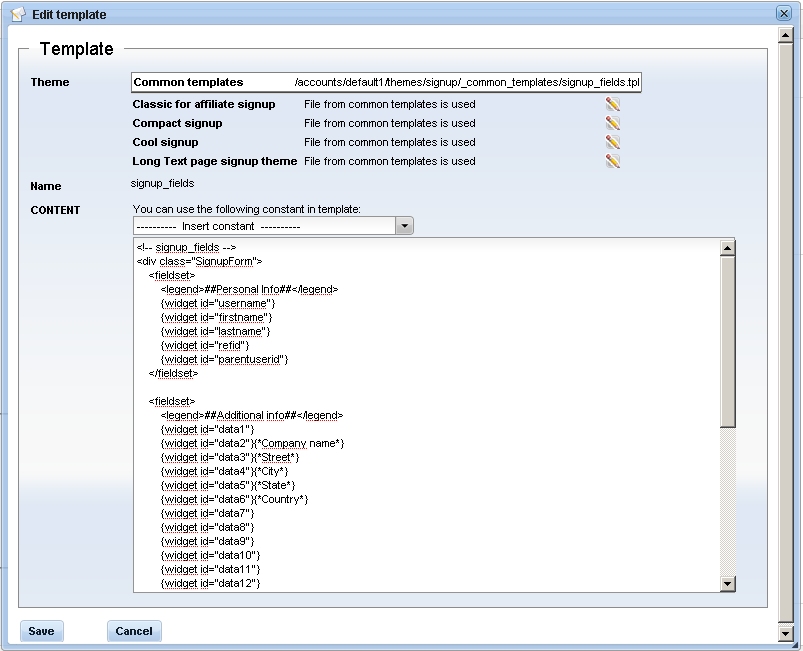
Task: Click the dialog vertical scrollbar thumb
Action: click(785, 333)
